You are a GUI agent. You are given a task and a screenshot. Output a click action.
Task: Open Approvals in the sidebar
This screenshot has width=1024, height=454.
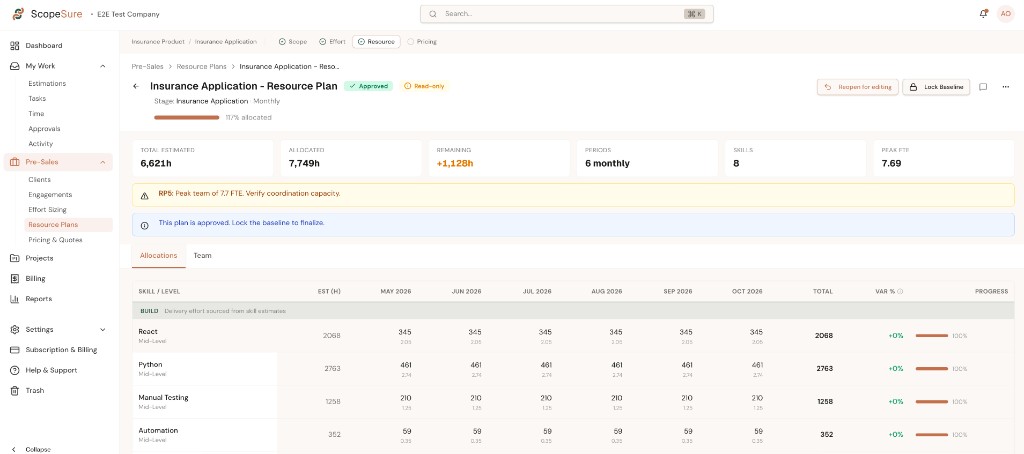(x=44, y=129)
